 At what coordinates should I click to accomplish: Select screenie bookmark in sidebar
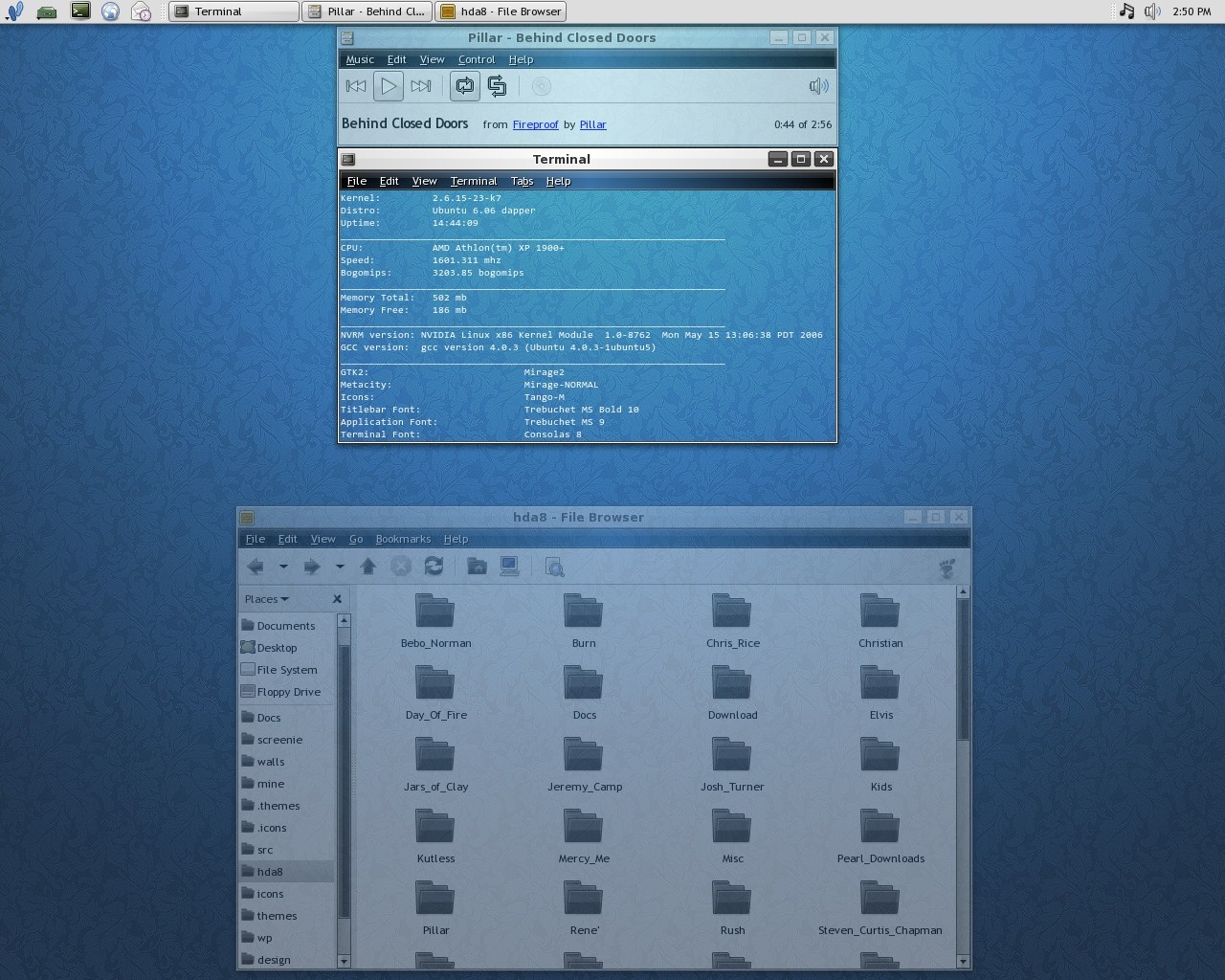(x=286, y=740)
